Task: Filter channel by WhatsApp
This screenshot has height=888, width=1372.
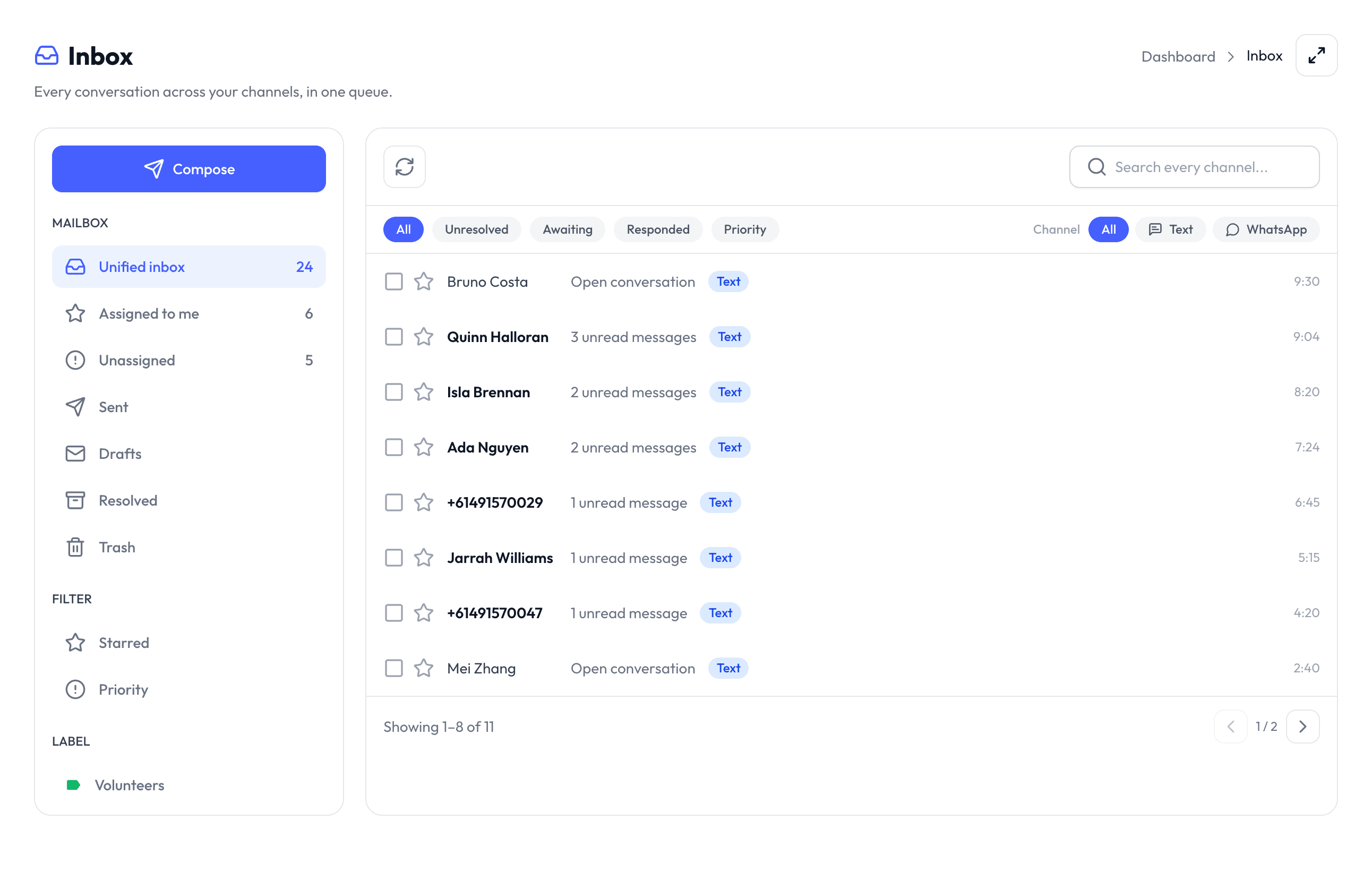Action: click(1266, 229)
